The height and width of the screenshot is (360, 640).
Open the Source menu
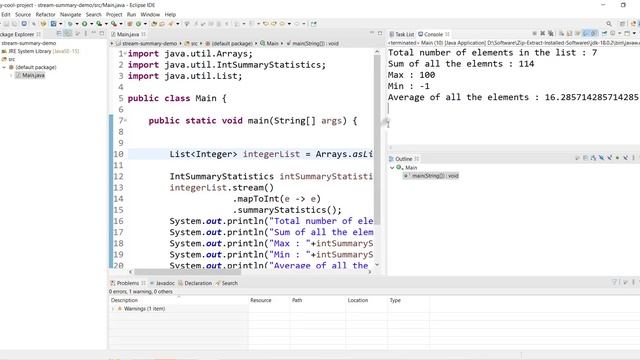(23, 14)
